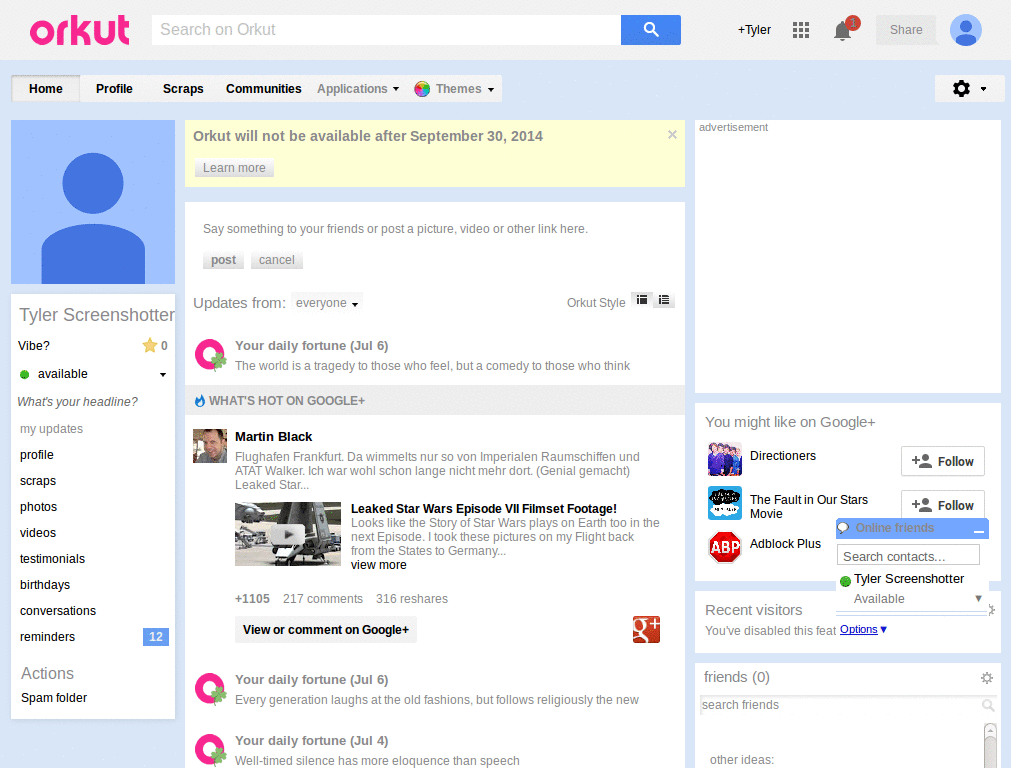
Task: Click the search friends magnifier icon
Action: (987, 705)
